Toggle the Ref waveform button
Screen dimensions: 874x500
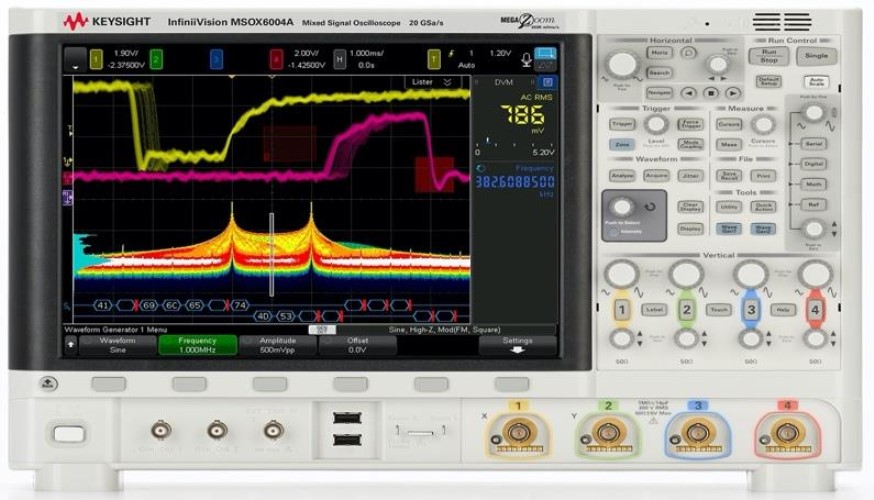pyautogui.click(x=813, y=205)
